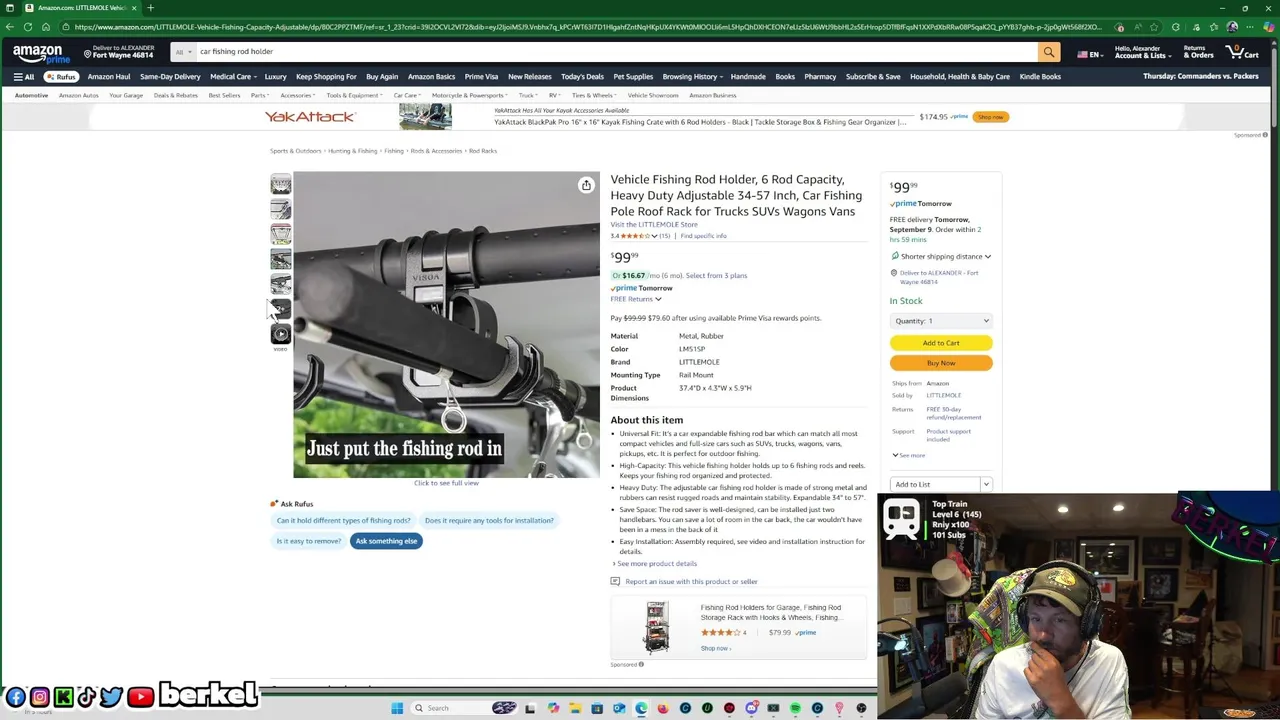Click the share icon on product image

click(586, 185)
